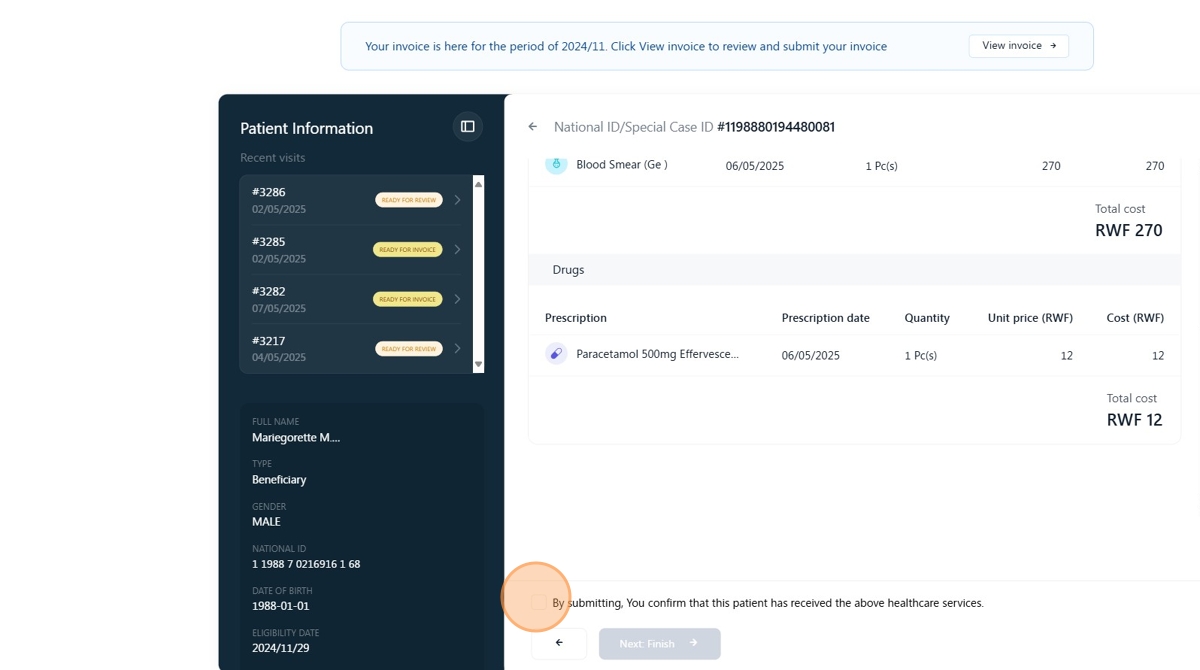Click the READY FOR INVOICE badge on #3285
Image resolution: width=1200 pixels, height=670 pixels.
click(x=408, y=249)
